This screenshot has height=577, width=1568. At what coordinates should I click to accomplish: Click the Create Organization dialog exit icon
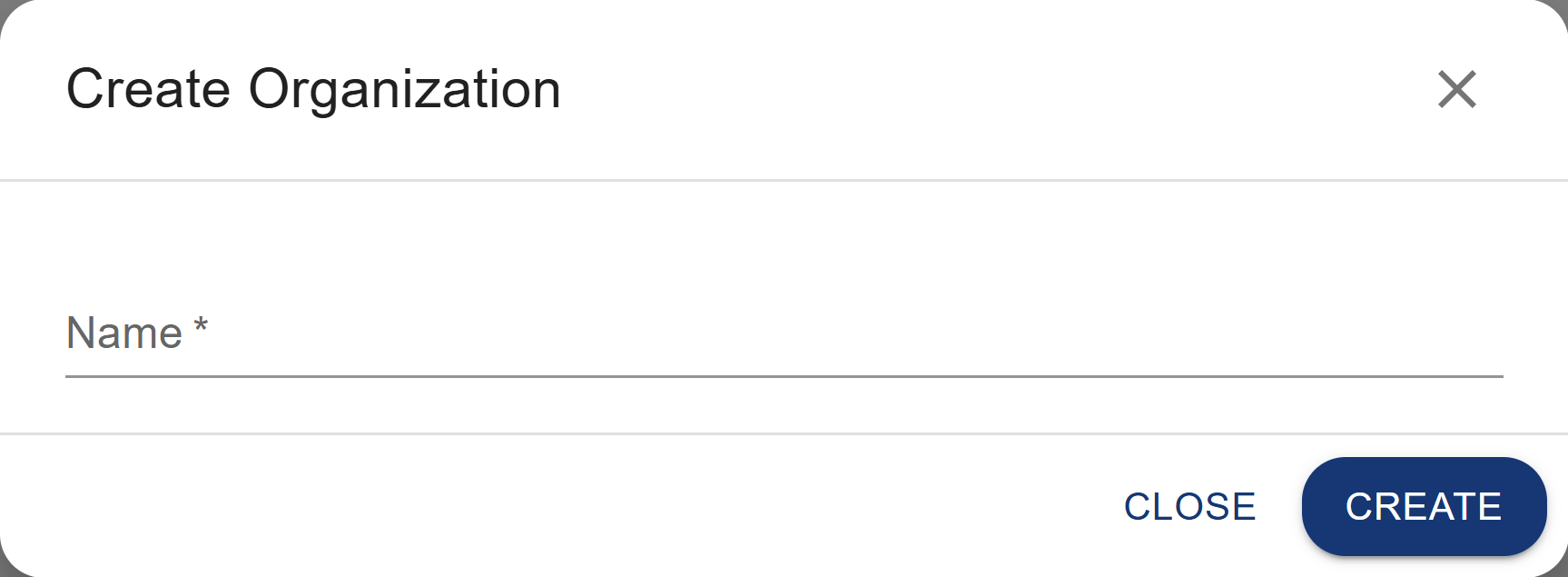coord(1456,91)
